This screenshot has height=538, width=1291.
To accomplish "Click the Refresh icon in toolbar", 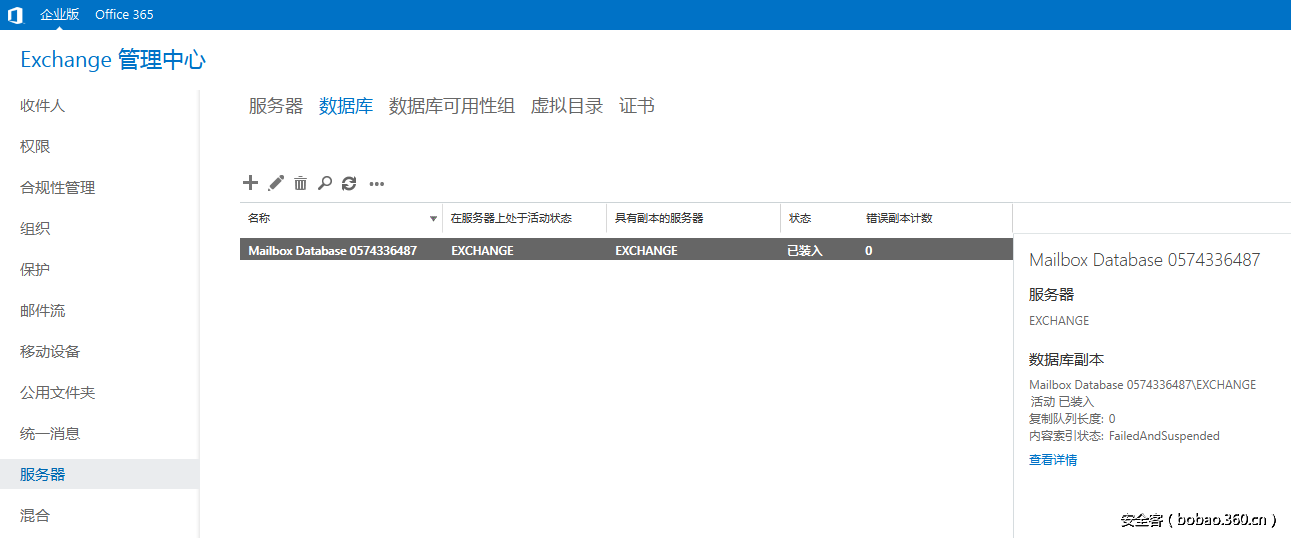I will (x=349, y=183).
